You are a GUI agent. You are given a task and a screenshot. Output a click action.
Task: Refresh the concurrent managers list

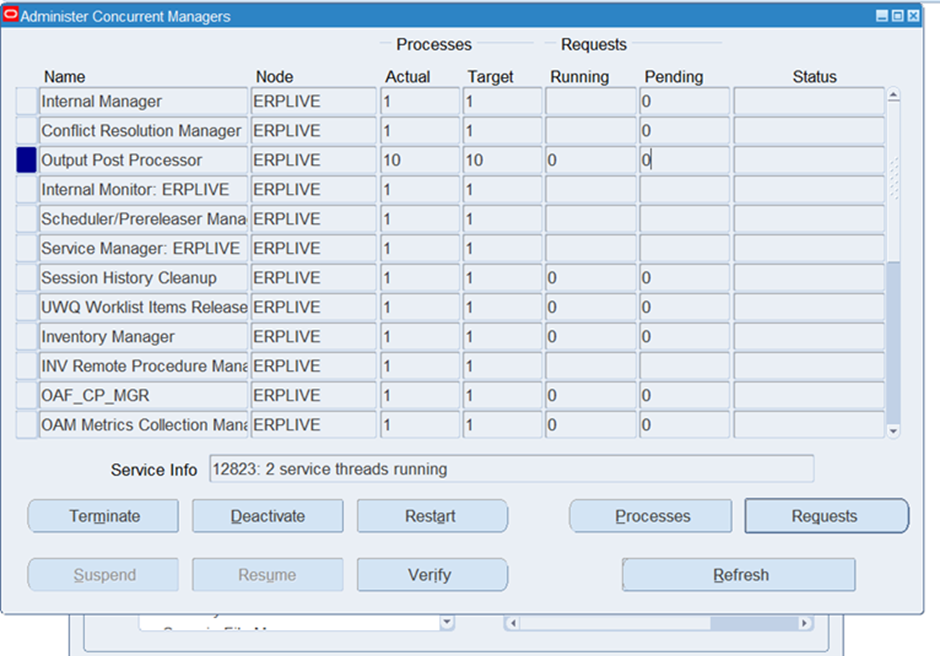[739, 575]
